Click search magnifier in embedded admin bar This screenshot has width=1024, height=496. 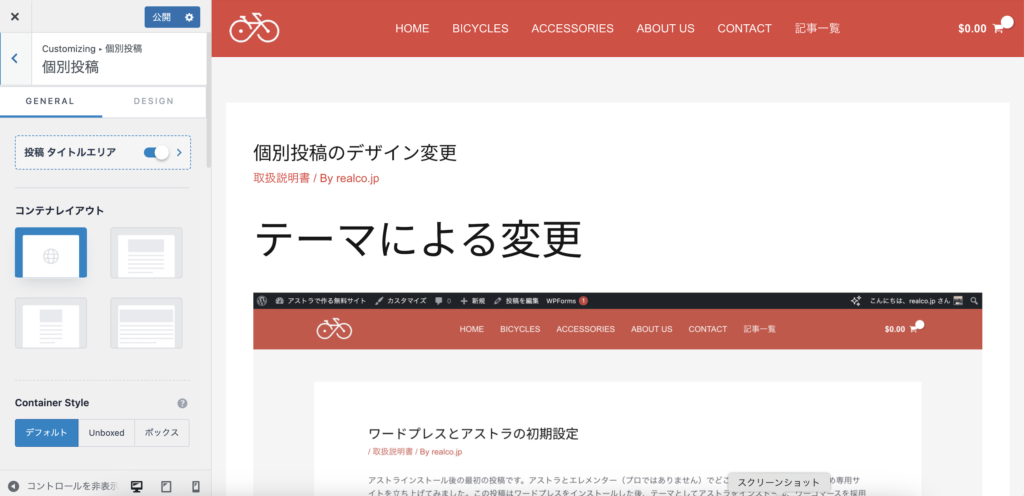click(974, 301)
